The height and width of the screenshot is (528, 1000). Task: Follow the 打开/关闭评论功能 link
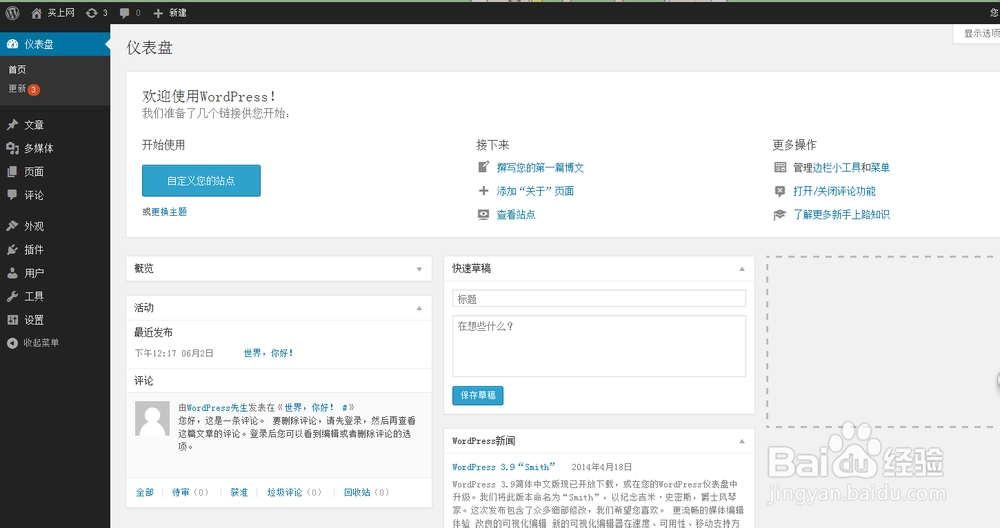click(x=834, y=191)
